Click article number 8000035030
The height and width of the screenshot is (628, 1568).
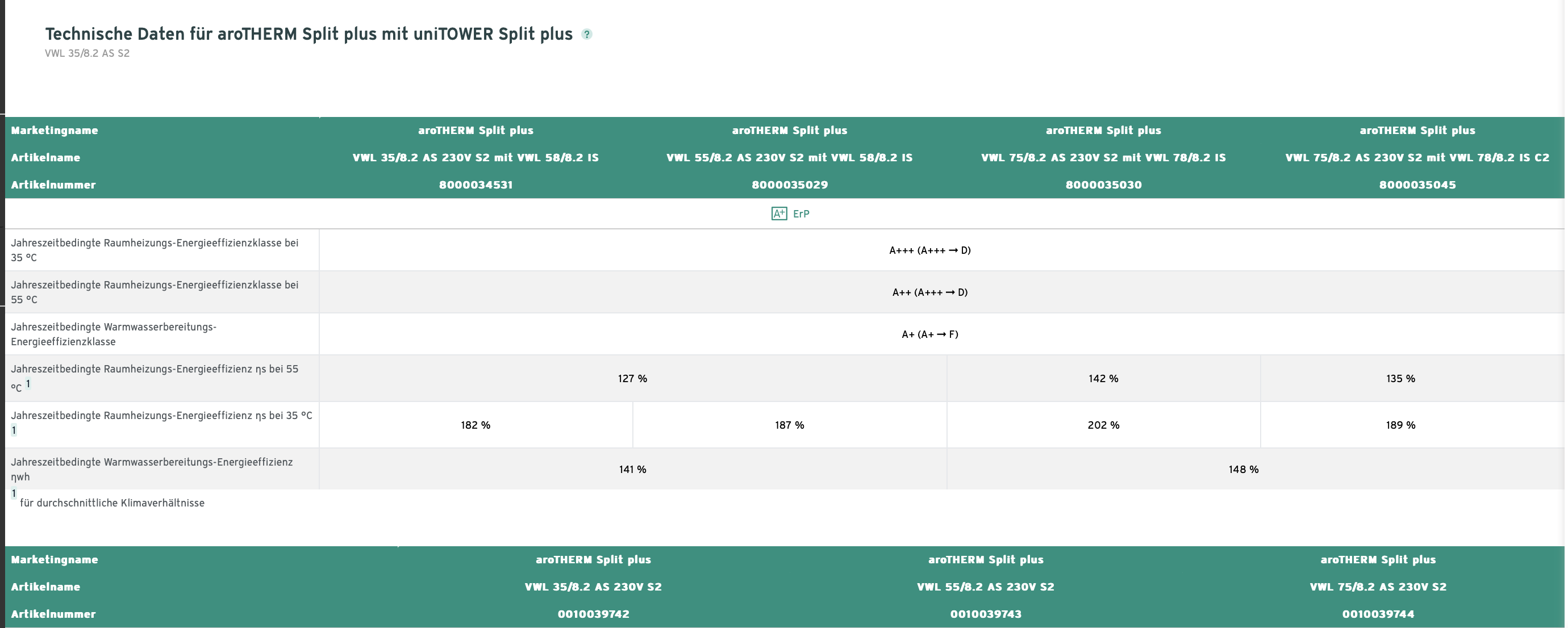pos(1103,185)
